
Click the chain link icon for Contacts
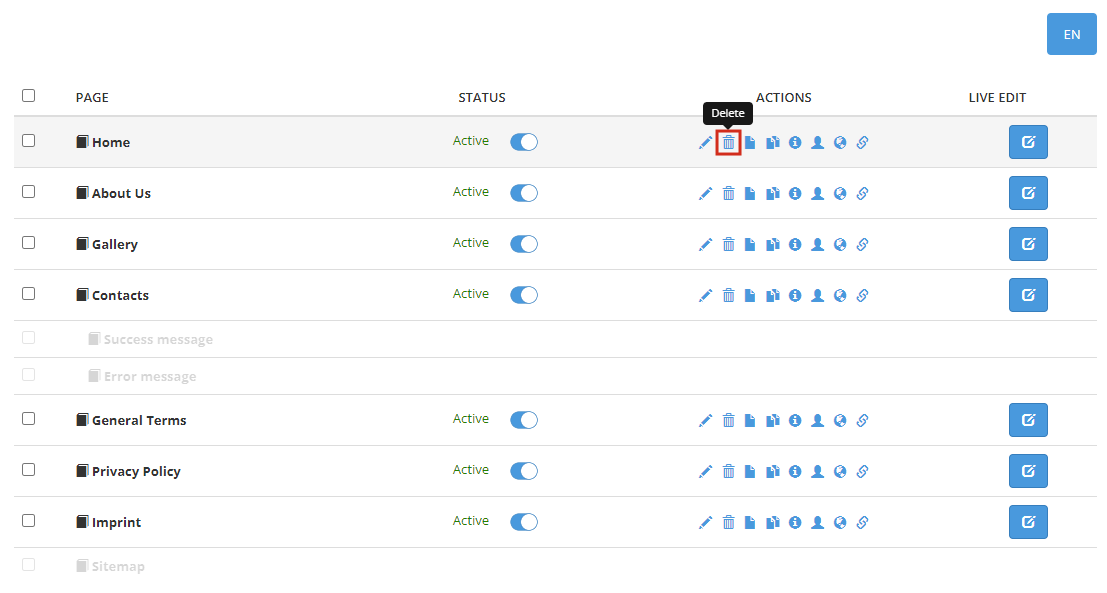click(x=862, y=295)
